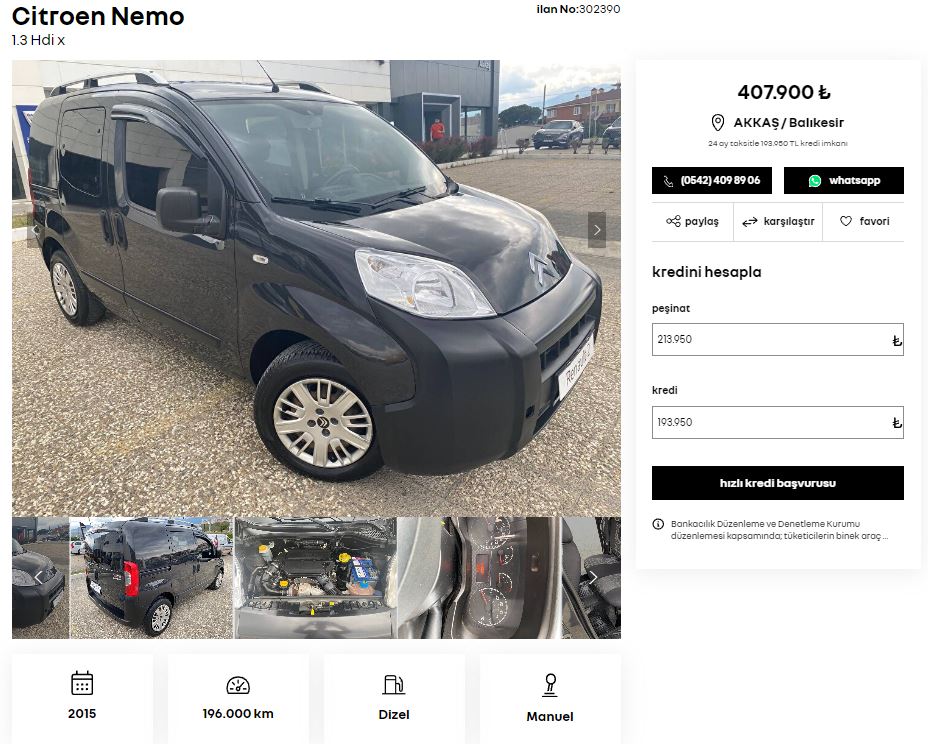
Task: Select the rear view car thumbnail
Action: (x=151, y=578)
